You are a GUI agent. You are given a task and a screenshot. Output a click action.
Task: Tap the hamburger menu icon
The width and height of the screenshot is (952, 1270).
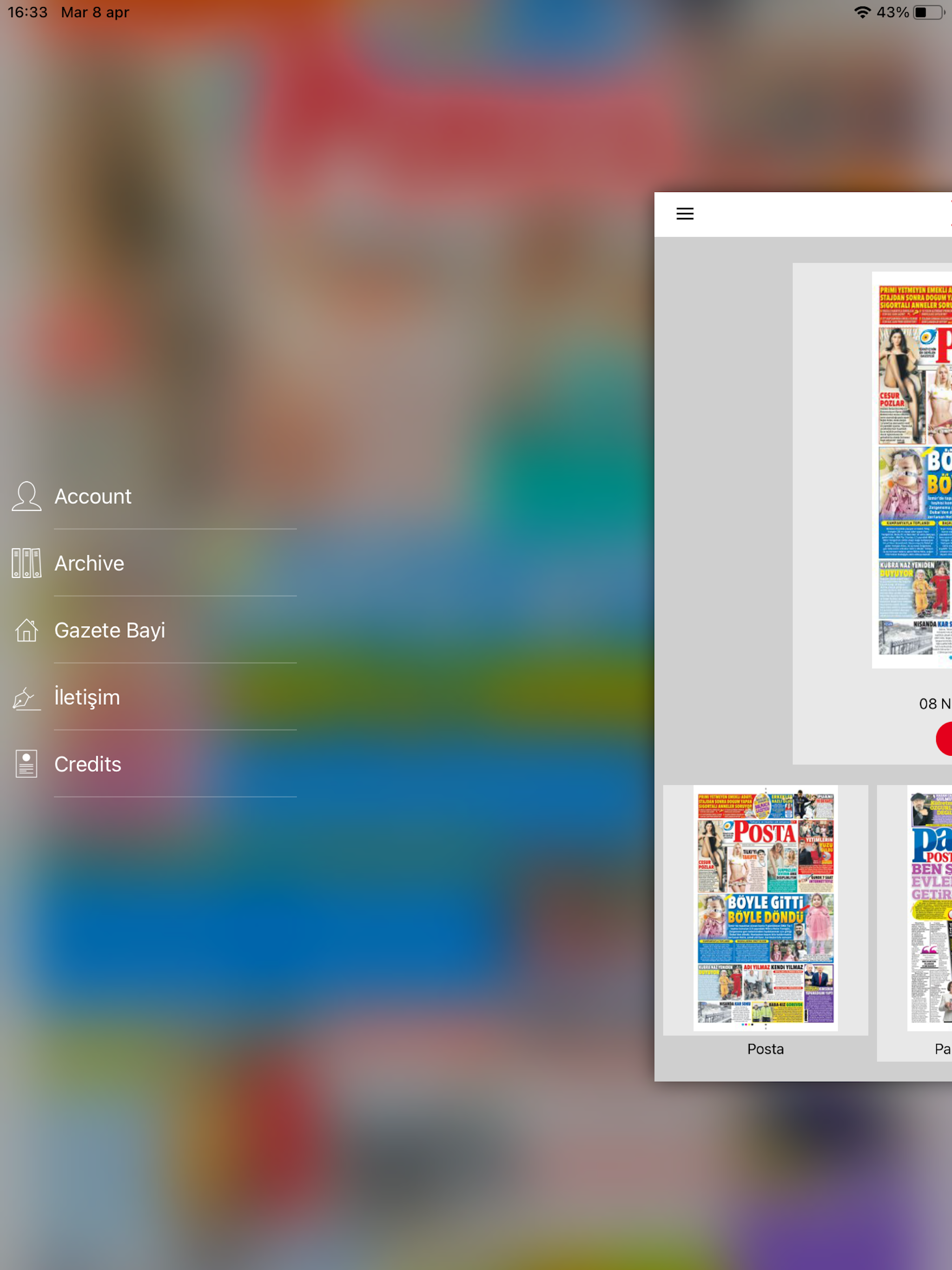pyautogui.click(x=684, y=213)
